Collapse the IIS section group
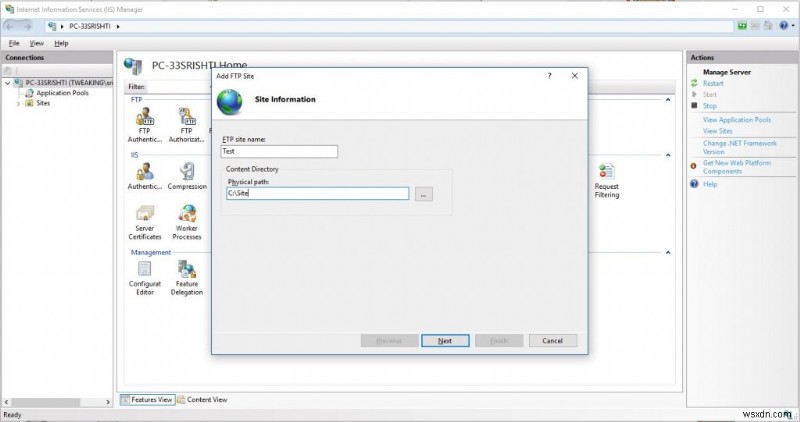 (x=668, y=155)
